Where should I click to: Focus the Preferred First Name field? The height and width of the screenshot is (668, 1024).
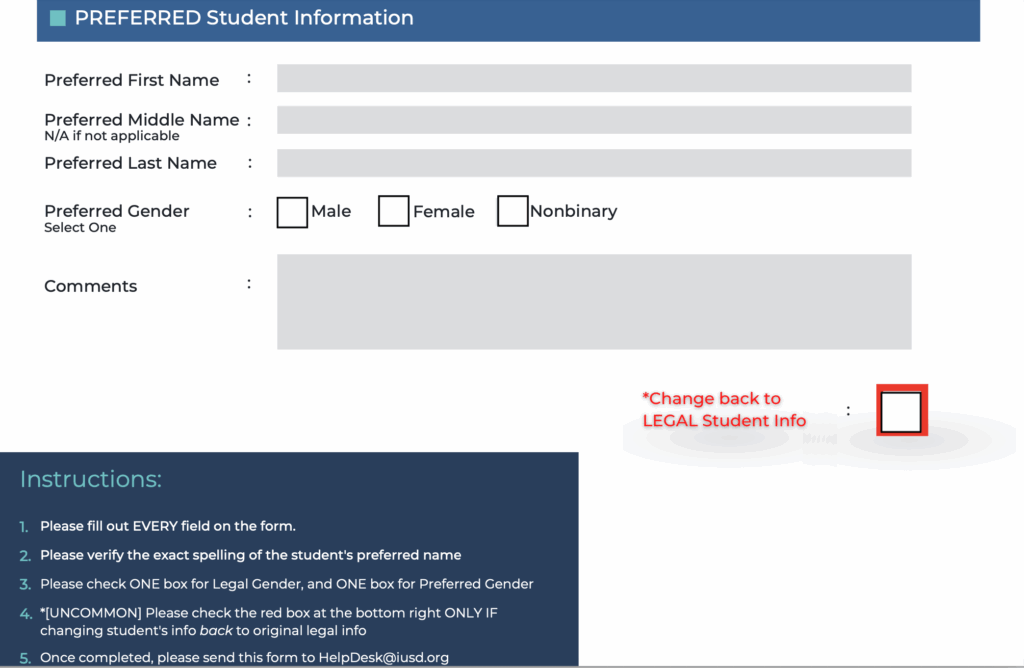click(x=594, y=79)
